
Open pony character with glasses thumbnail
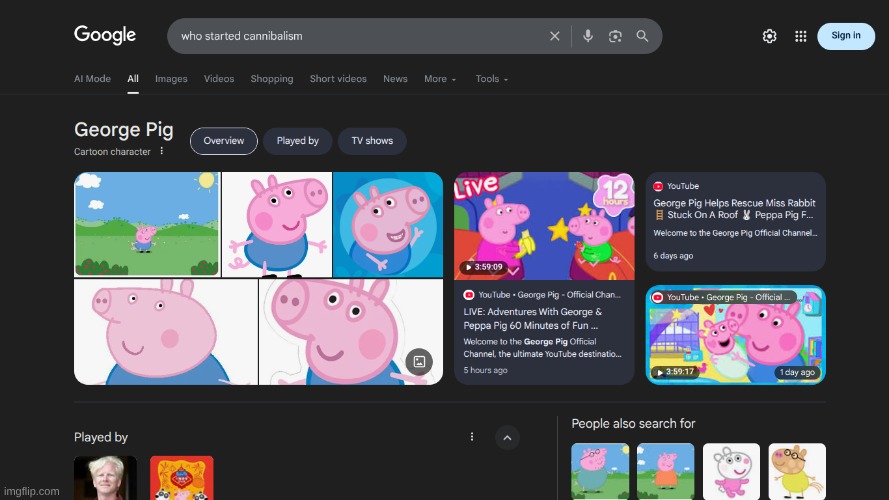pos(797,471)
